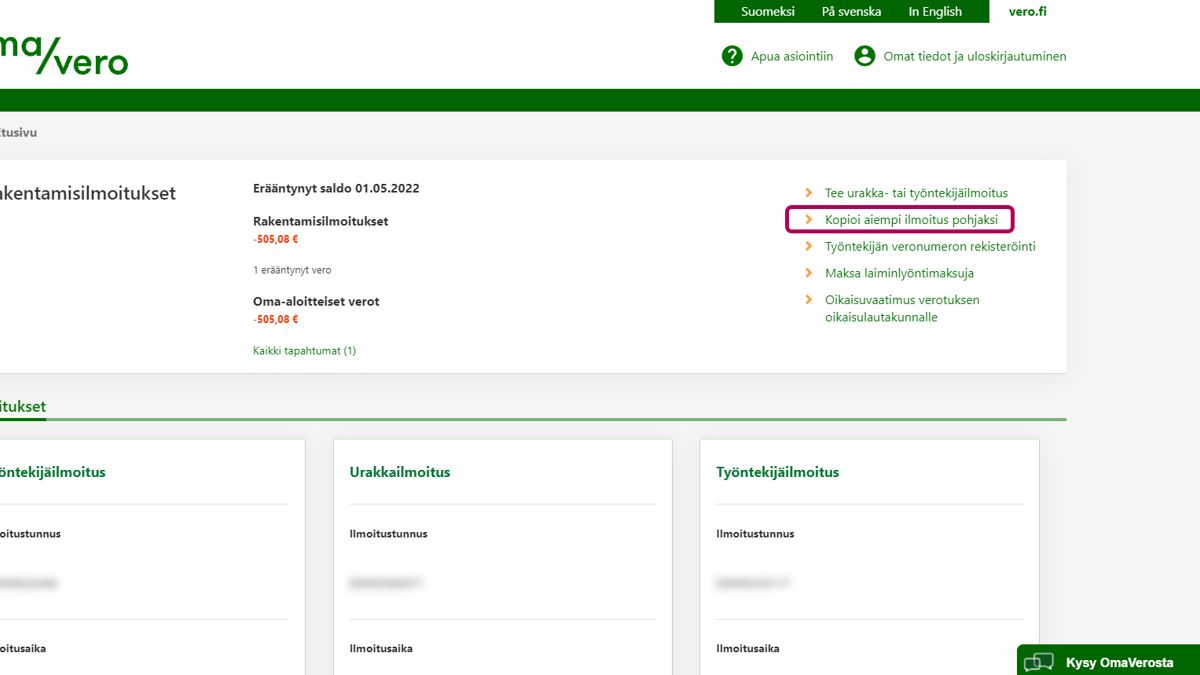Viewport: 1200px width, 675px height.
Task: Click arrow beside Kopioi aiempi ilmoitus pohjaksi
Action: click(x=809, y=219)
